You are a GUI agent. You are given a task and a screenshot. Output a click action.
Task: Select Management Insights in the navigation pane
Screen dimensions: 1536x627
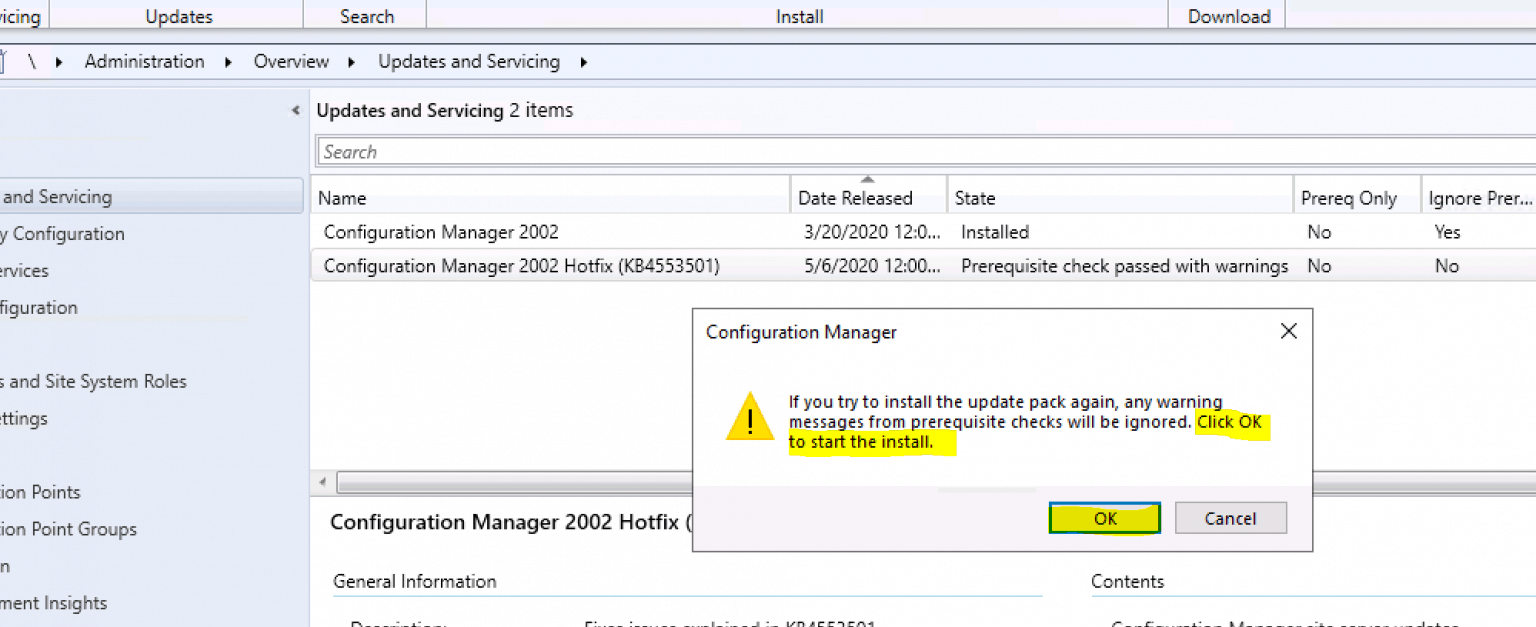click(x=53, y=603)
